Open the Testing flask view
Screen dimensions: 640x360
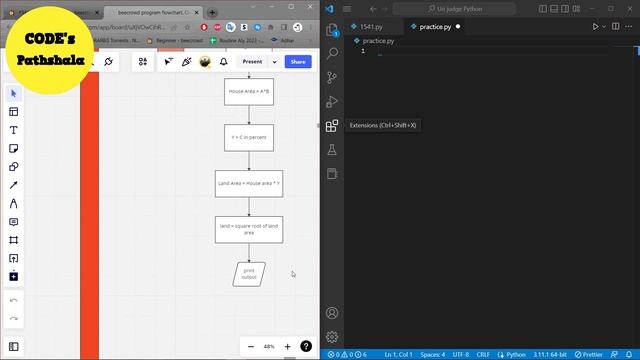coord(332,149)
